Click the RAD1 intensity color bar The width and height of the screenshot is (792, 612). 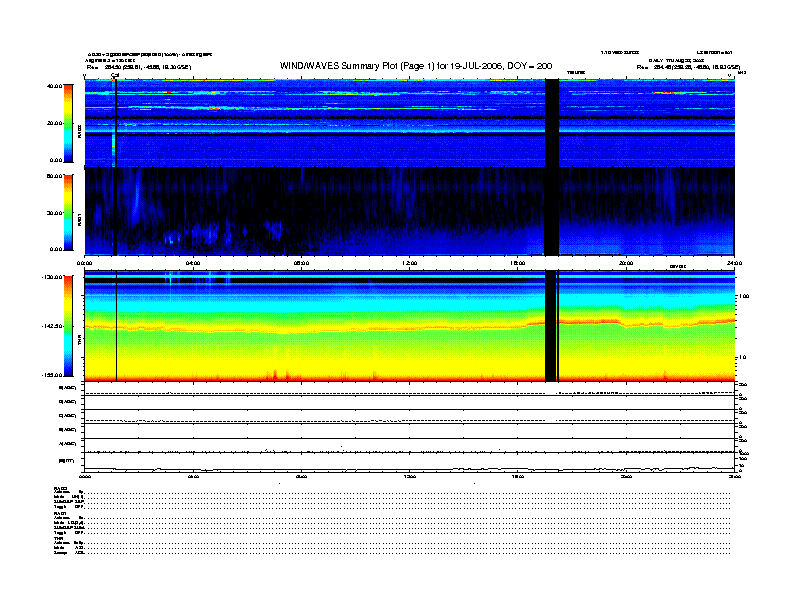68,213
